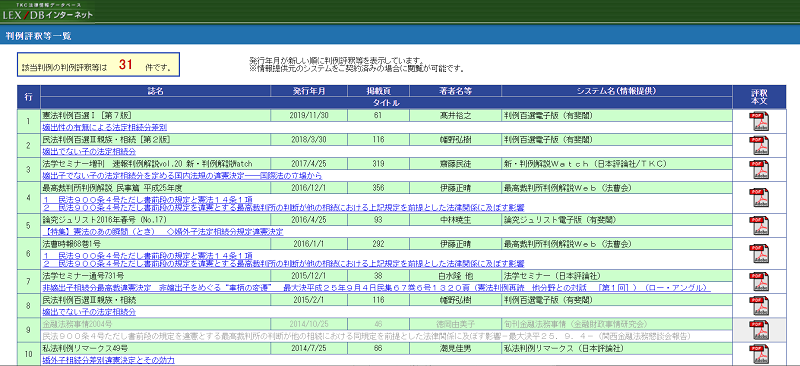Click author 白水隆 他
The image size is (800, 366).
point(456,276)
